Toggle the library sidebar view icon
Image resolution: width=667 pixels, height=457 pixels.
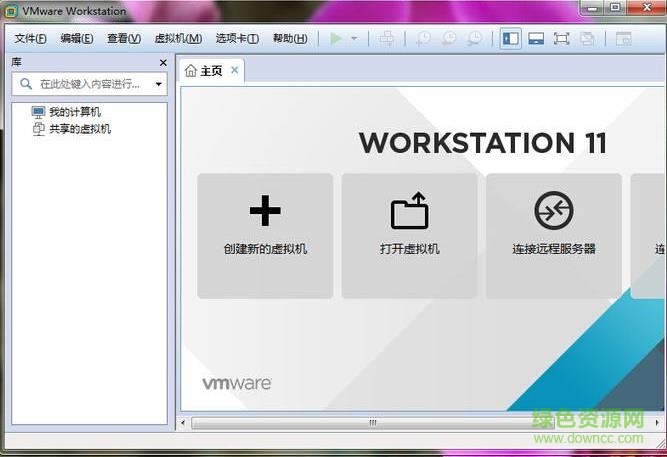[510, 39]
